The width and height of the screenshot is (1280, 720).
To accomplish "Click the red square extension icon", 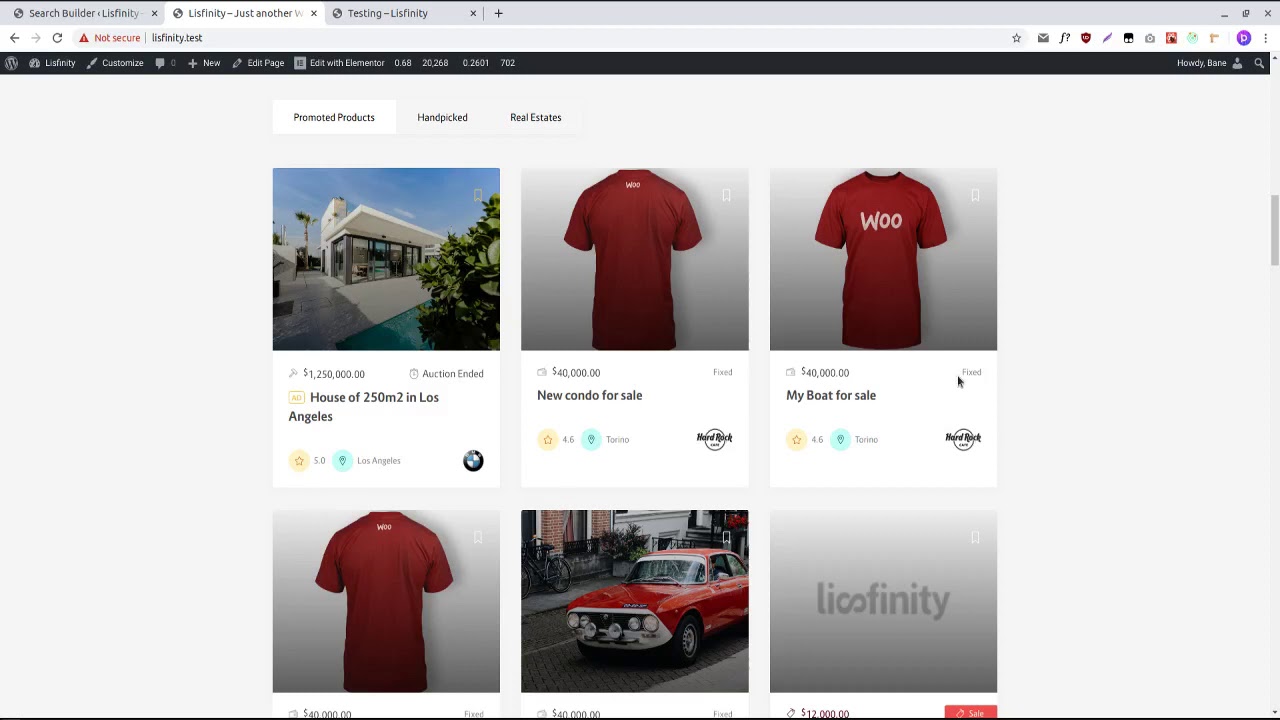I will [1171, 38].
